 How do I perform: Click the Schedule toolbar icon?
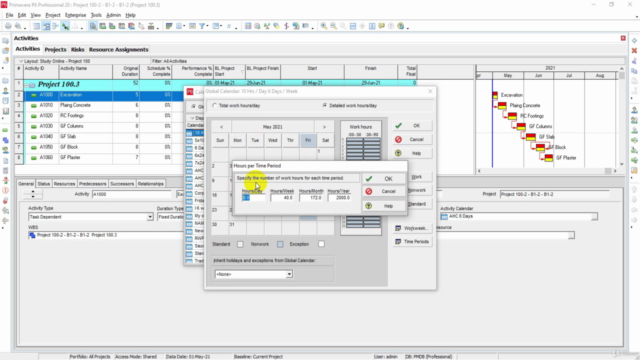(258, 26)
